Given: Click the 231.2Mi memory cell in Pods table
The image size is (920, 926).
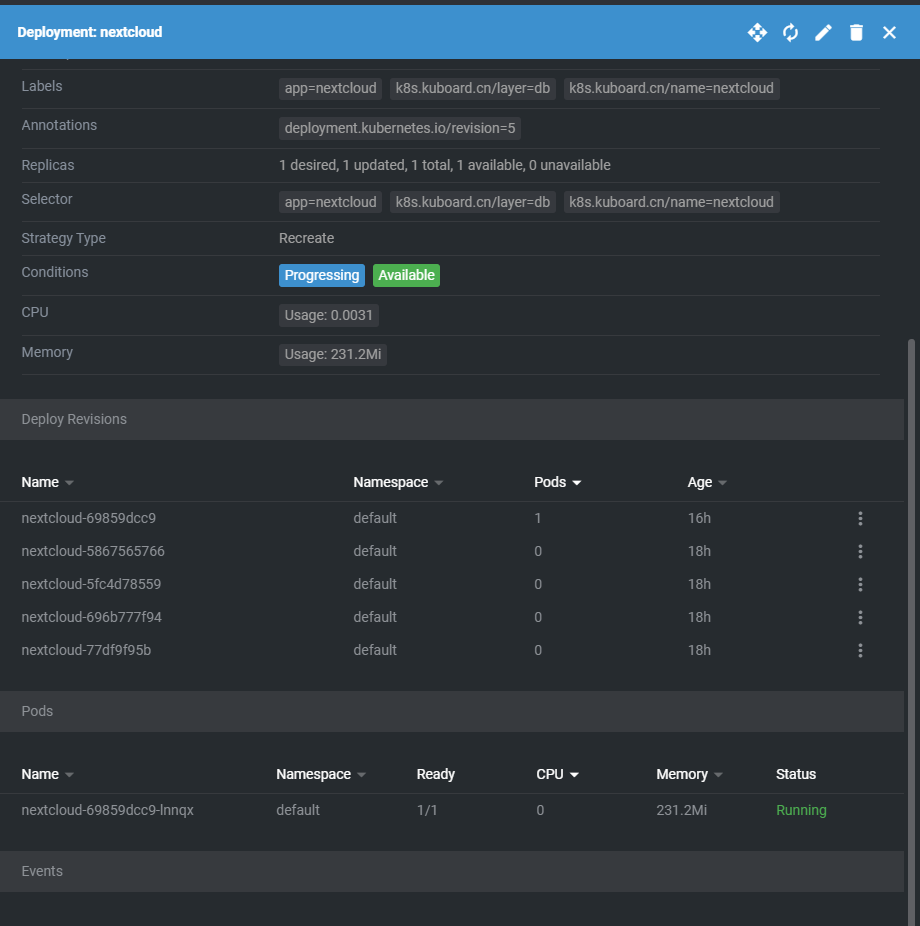Looking at the screenshot, I should (681, 810).
